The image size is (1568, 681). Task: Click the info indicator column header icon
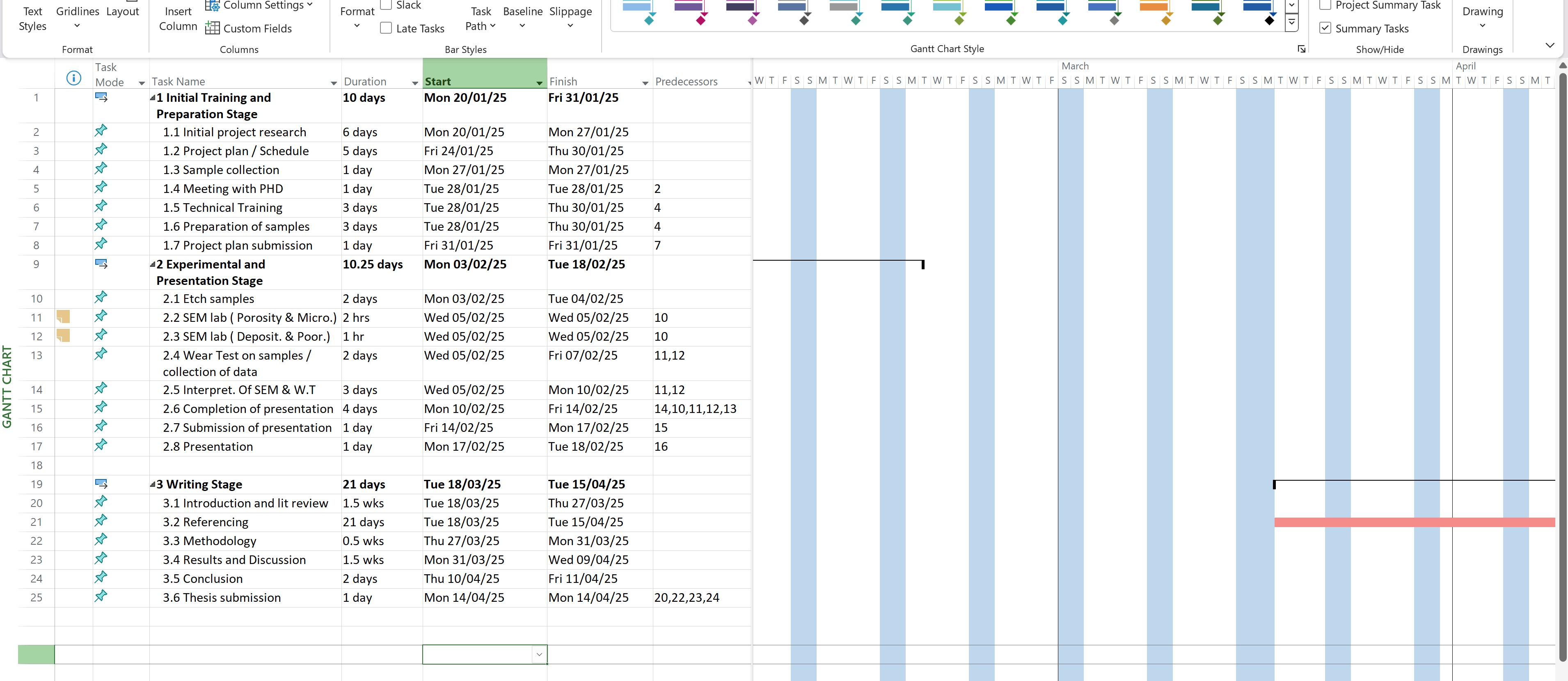(x=73, y=78)
